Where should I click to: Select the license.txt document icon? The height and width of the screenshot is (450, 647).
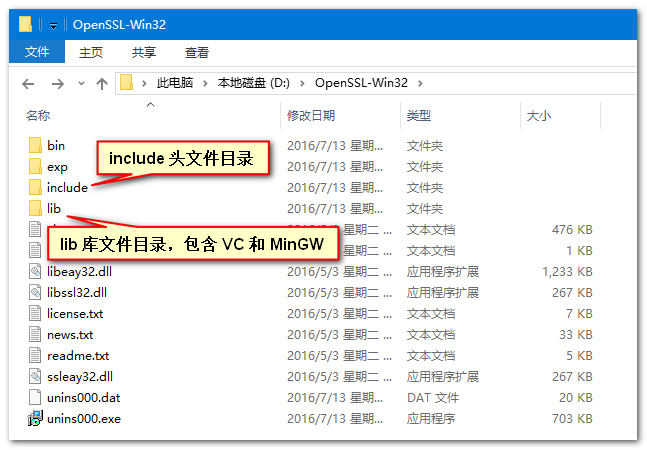tap(35, 313)
